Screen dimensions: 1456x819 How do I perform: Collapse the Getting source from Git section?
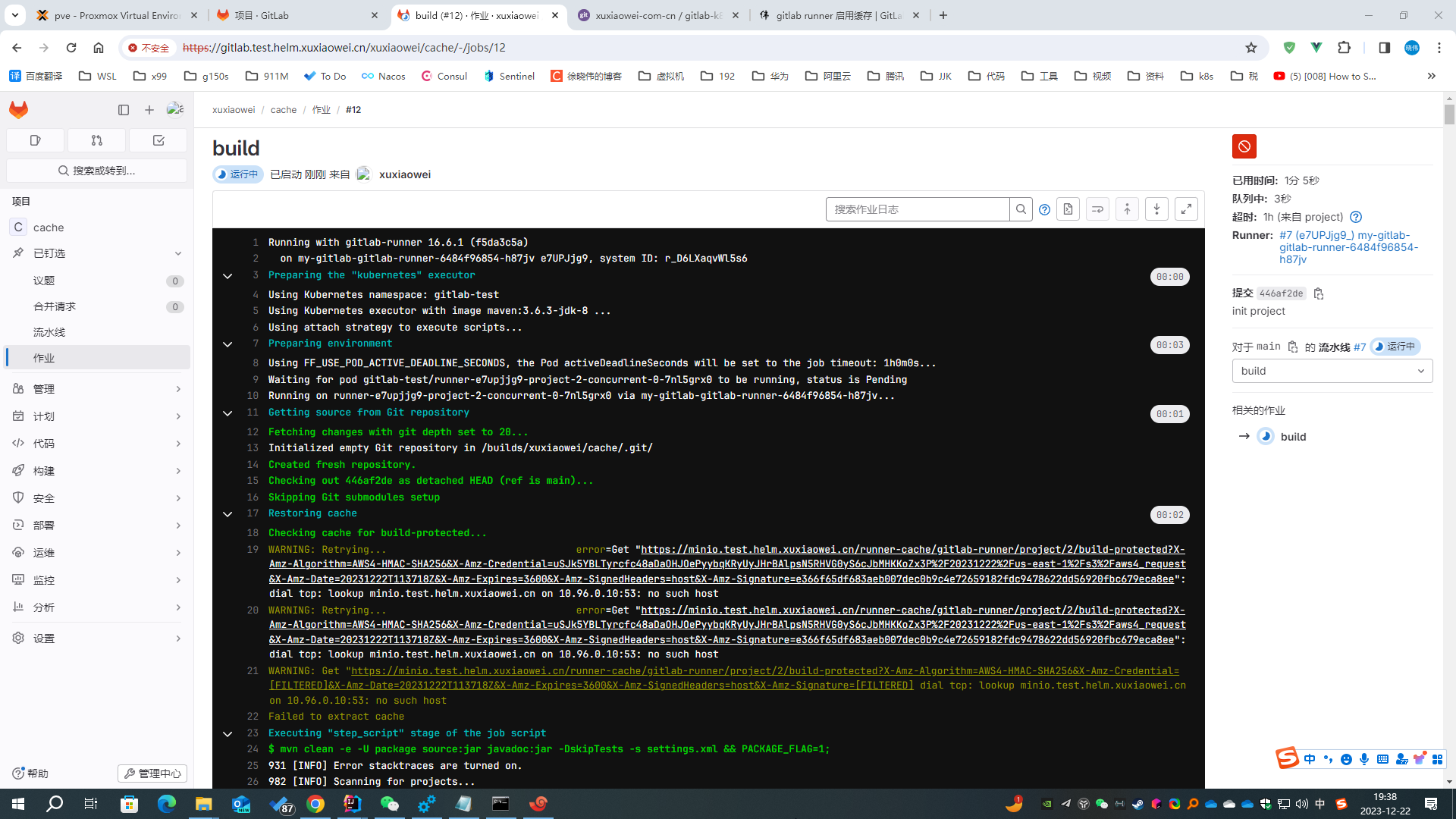tap(228, 413)
